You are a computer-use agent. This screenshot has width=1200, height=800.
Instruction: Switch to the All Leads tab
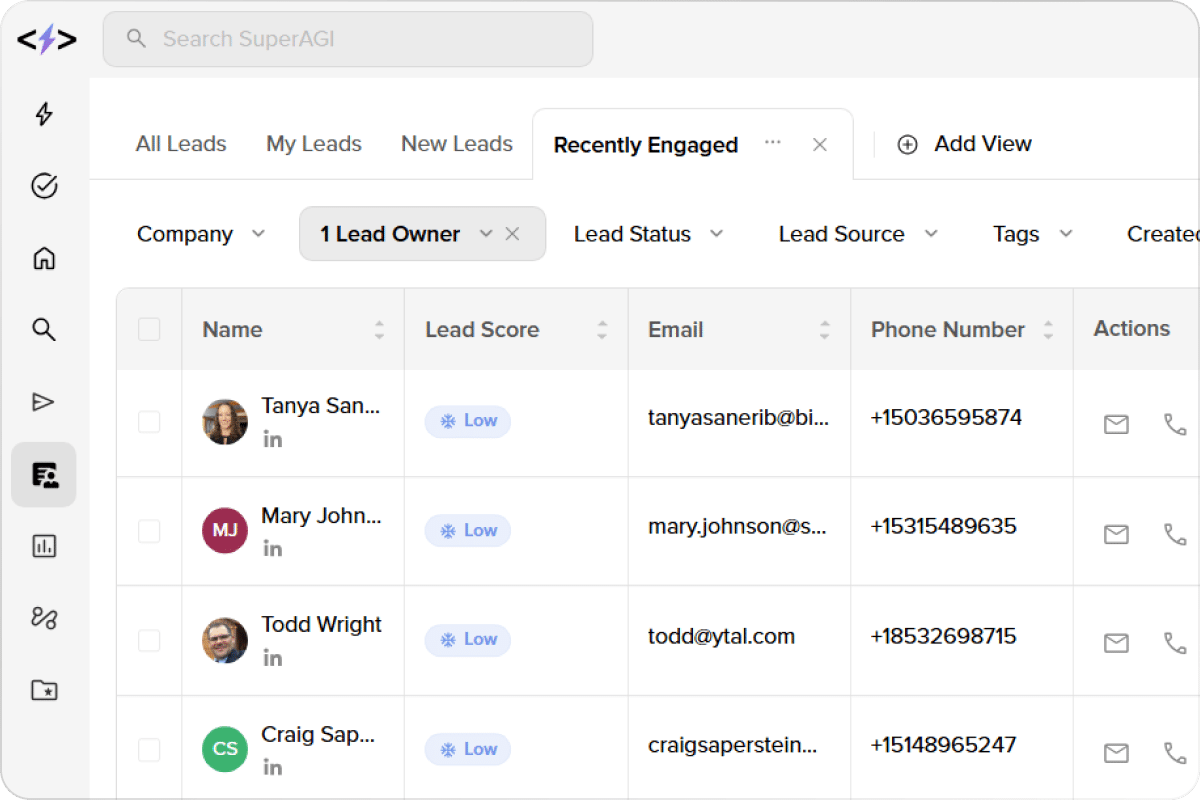181,144
